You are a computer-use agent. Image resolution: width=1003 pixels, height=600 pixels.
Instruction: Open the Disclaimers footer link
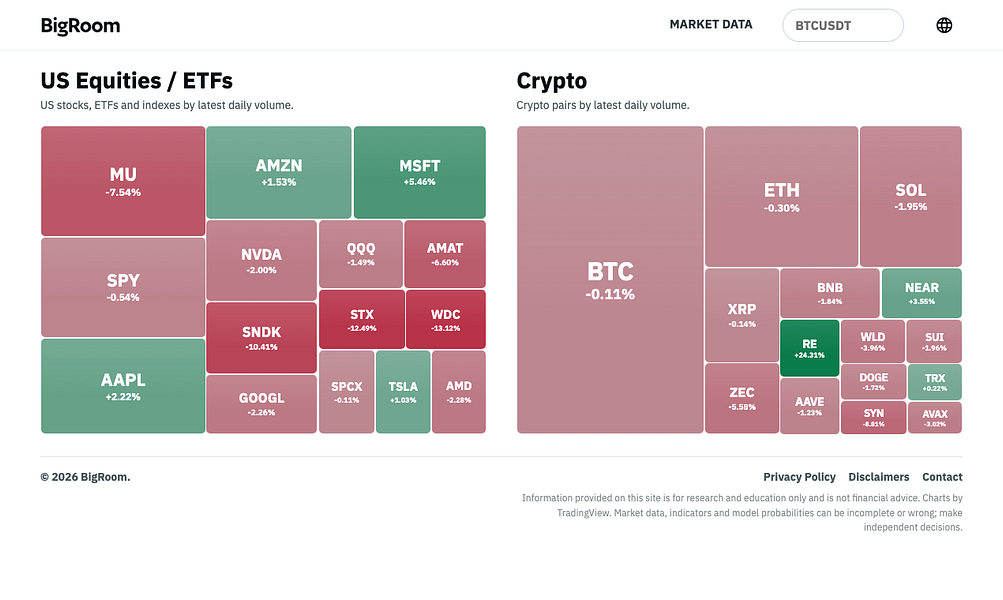point(879,477)
